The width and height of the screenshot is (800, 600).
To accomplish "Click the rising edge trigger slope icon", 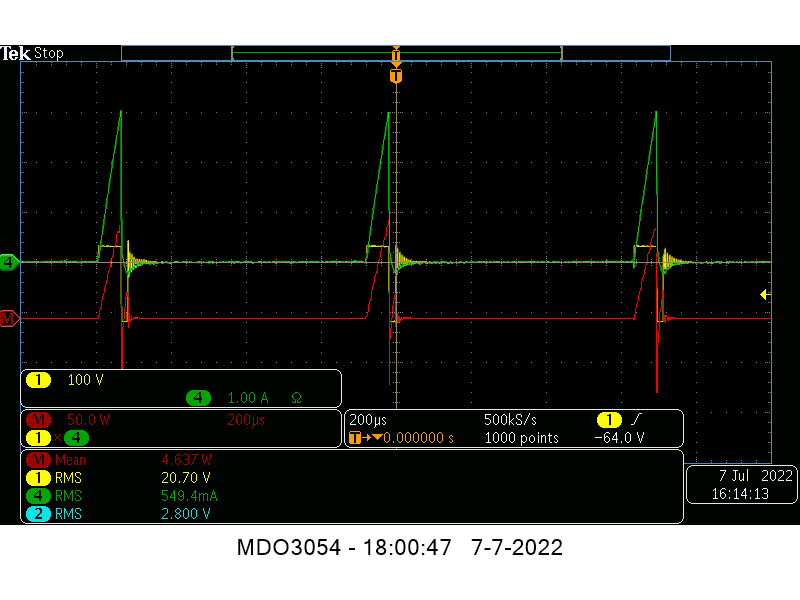I will tap(636, 420).
